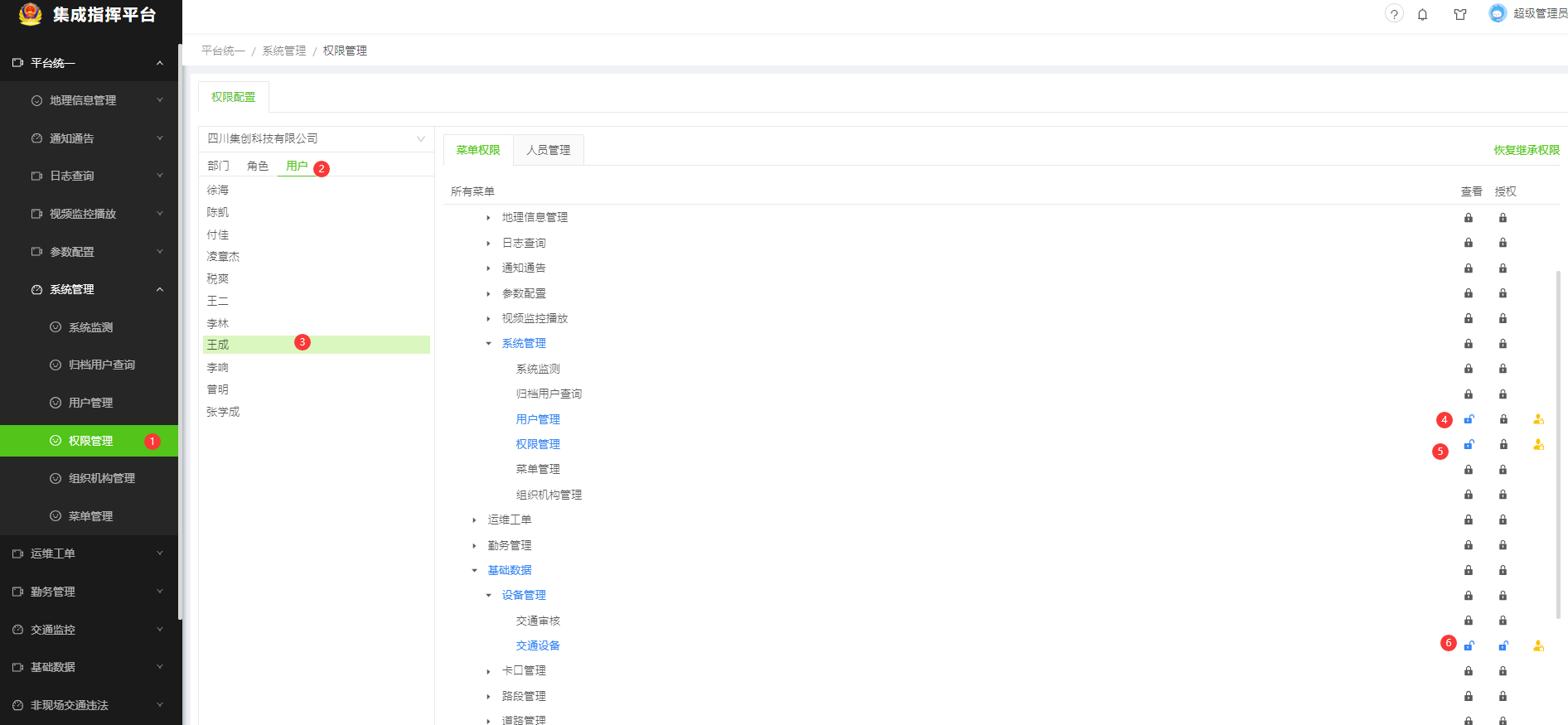Click the 基础数据 sidebar icon
The image size is (1568, 725).
coord(17,667)
